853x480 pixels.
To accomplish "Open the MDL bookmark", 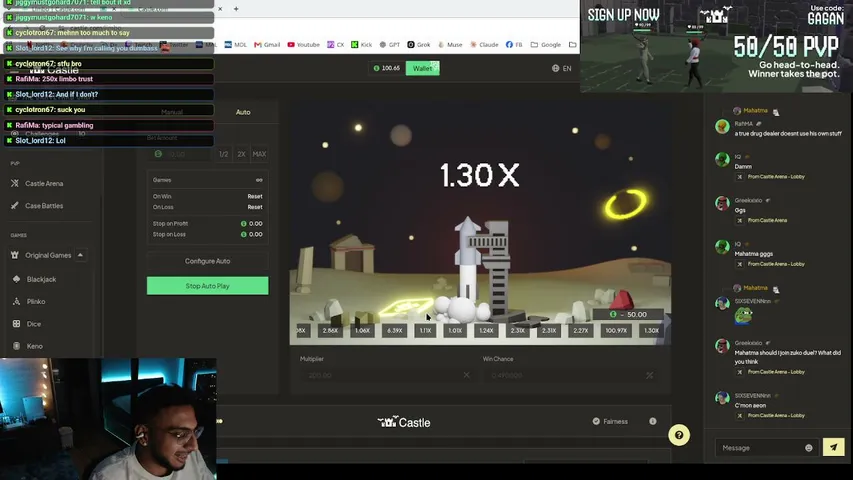I will pyautogui.click(x=236, y=45).
